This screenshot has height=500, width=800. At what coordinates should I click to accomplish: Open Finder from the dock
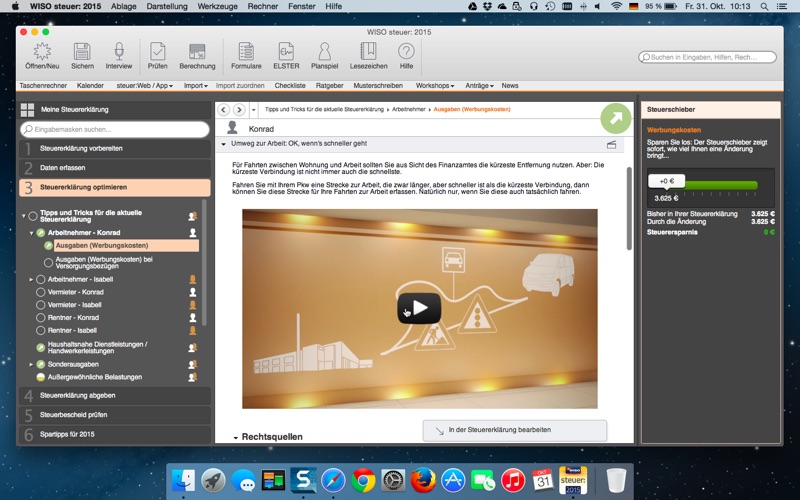coord(183,480)
